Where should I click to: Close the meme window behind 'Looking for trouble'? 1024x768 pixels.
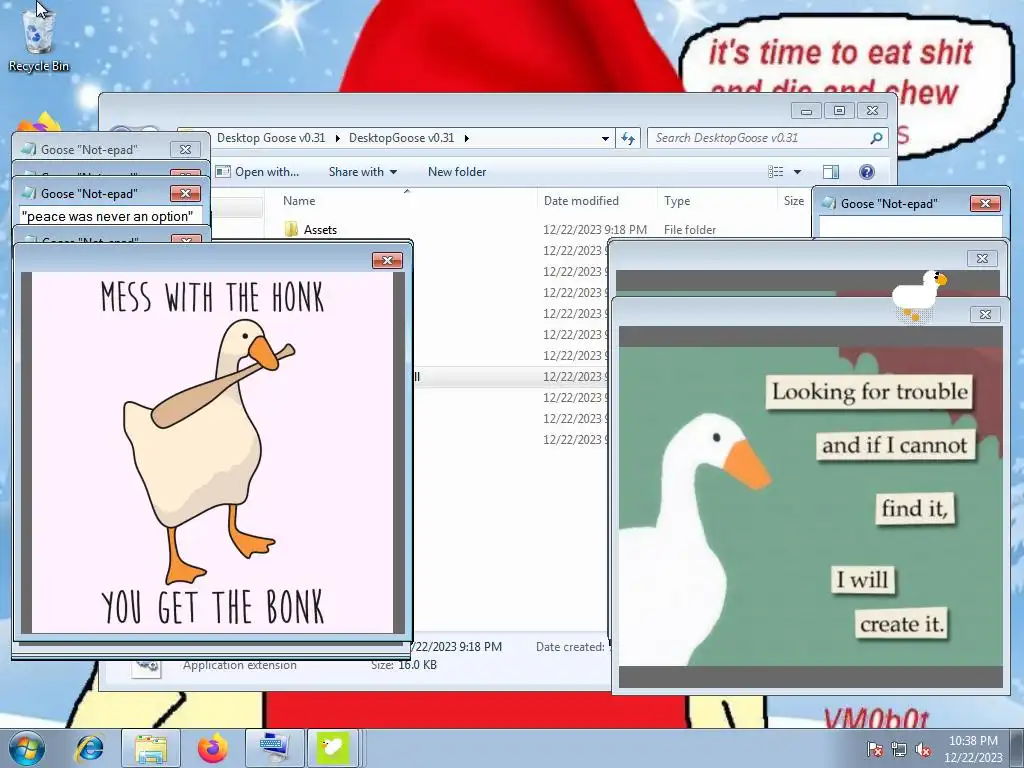(982, 258)
